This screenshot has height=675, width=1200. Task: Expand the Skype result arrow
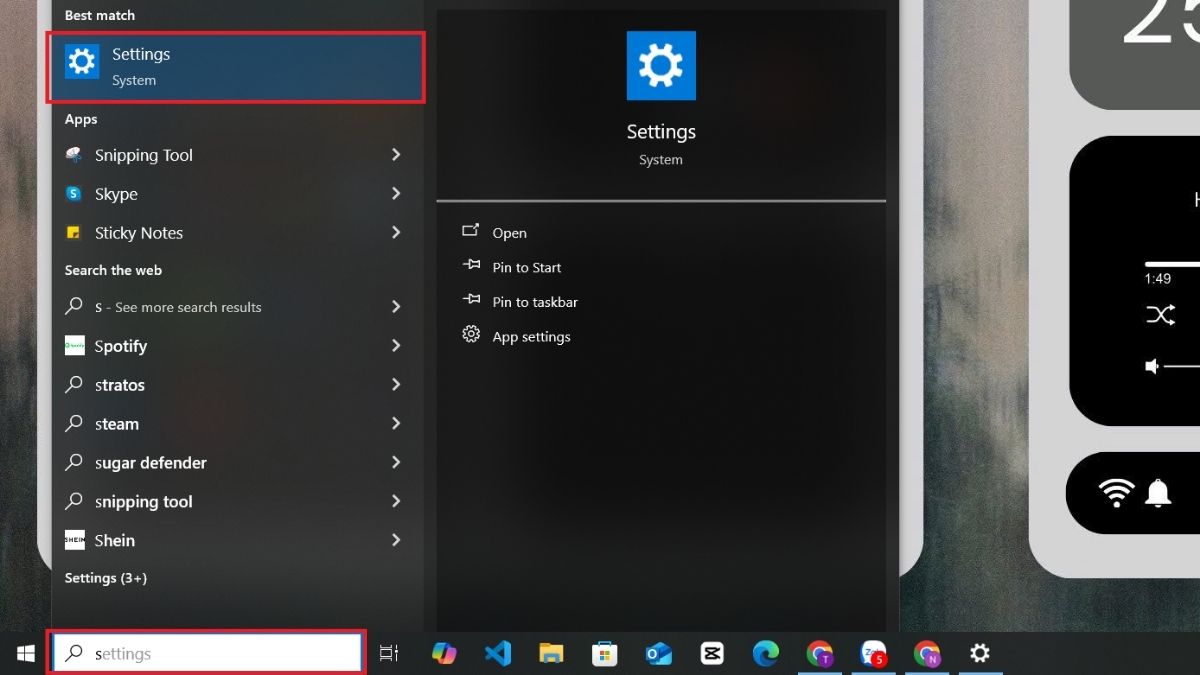(x=396, y=193)
